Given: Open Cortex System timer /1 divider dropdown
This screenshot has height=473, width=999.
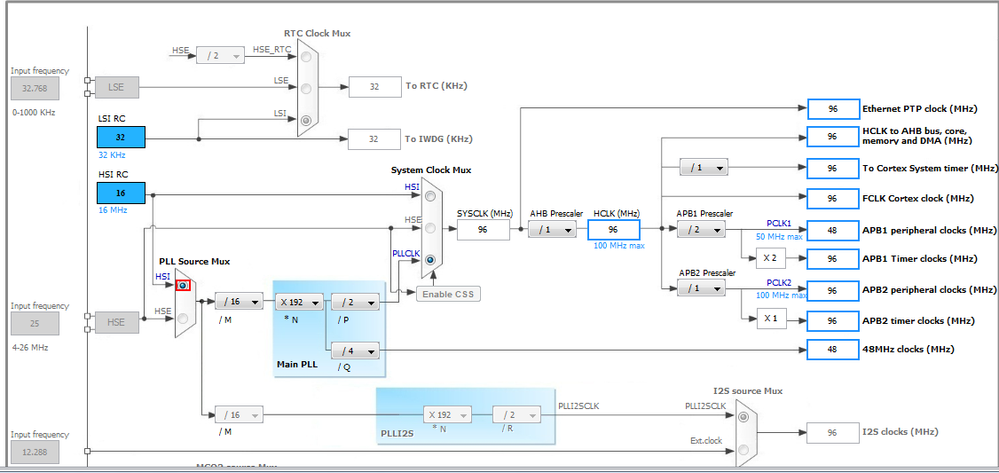Looking at the screenshot, I should 704,168.
